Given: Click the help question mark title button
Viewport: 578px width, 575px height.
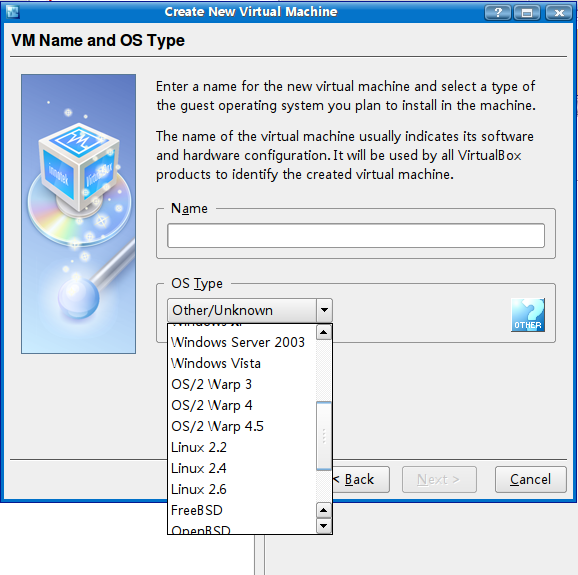Looking at the screenshot, I should [x=498, y=13].
